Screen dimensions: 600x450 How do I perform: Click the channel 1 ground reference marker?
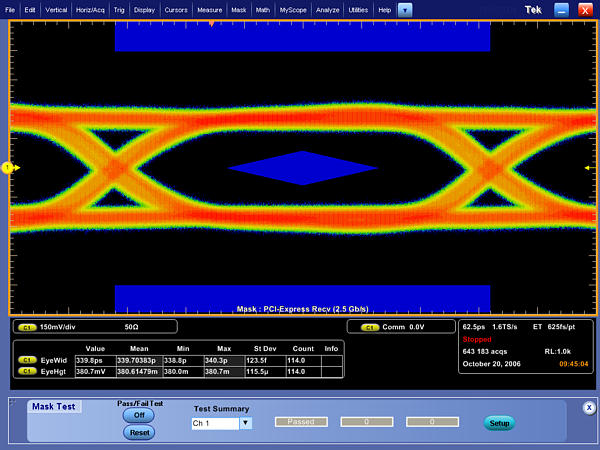7,167
